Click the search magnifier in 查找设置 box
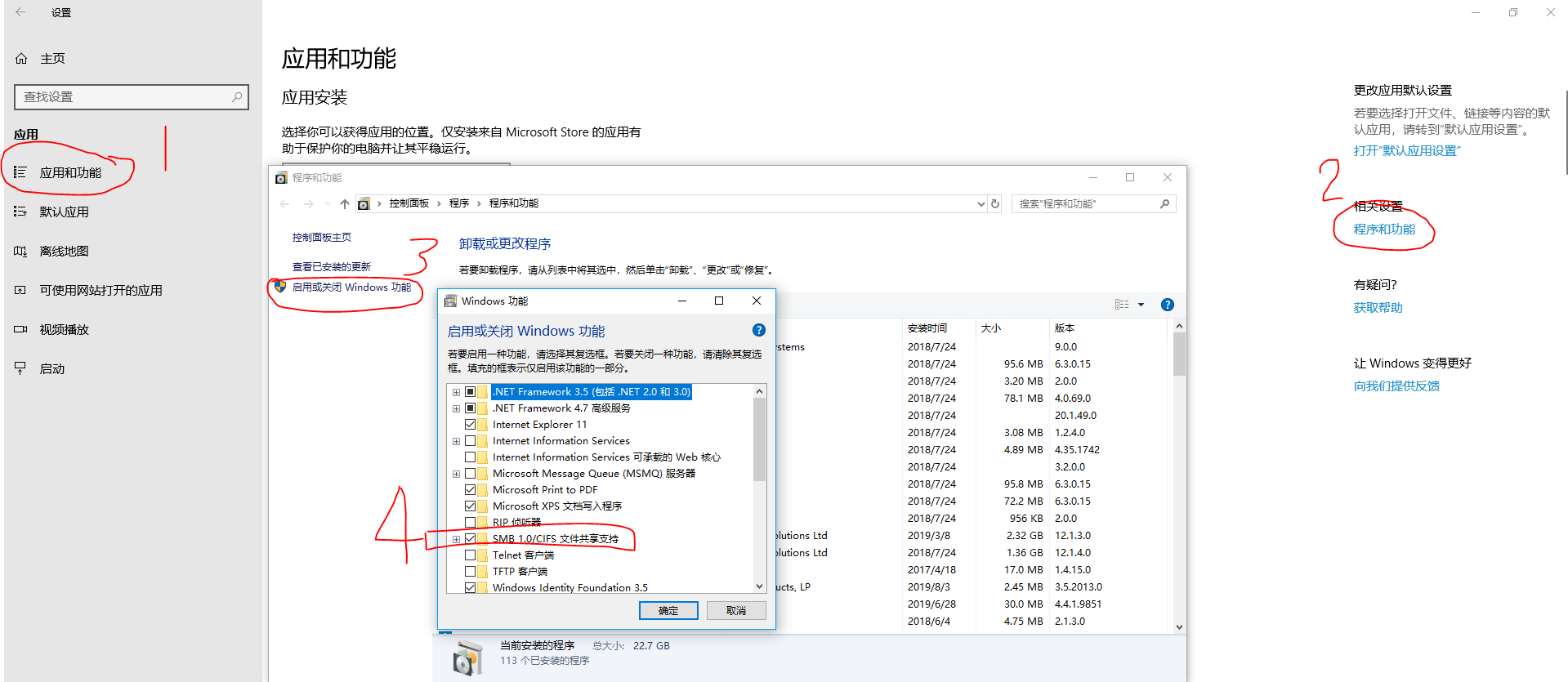 (237, 96)
